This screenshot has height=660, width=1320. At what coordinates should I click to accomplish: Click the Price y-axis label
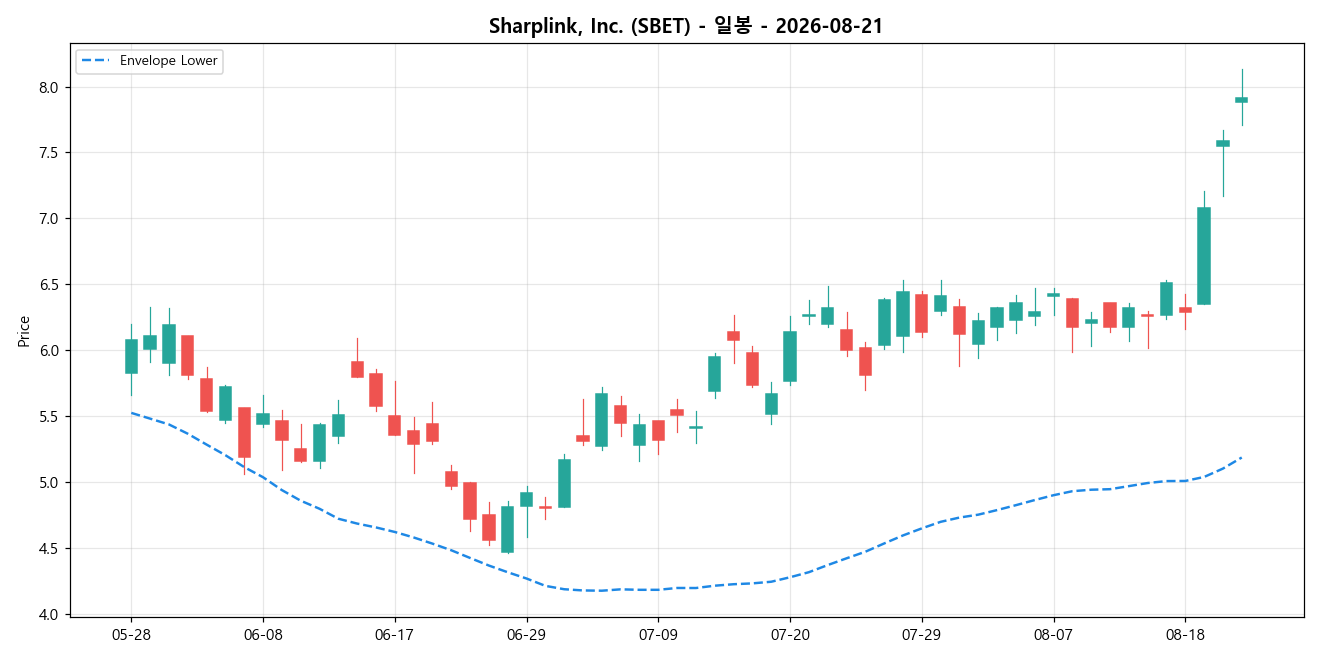coord(24,330)
